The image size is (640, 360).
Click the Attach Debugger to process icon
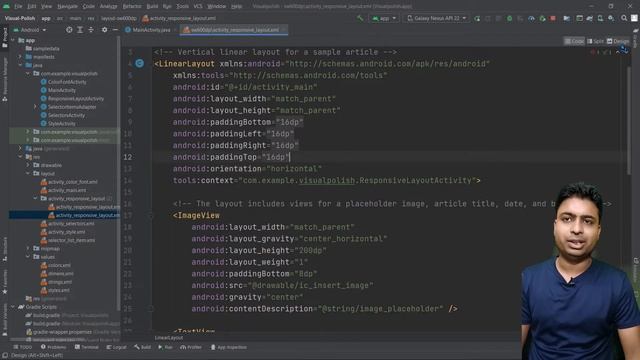[542, 18]
